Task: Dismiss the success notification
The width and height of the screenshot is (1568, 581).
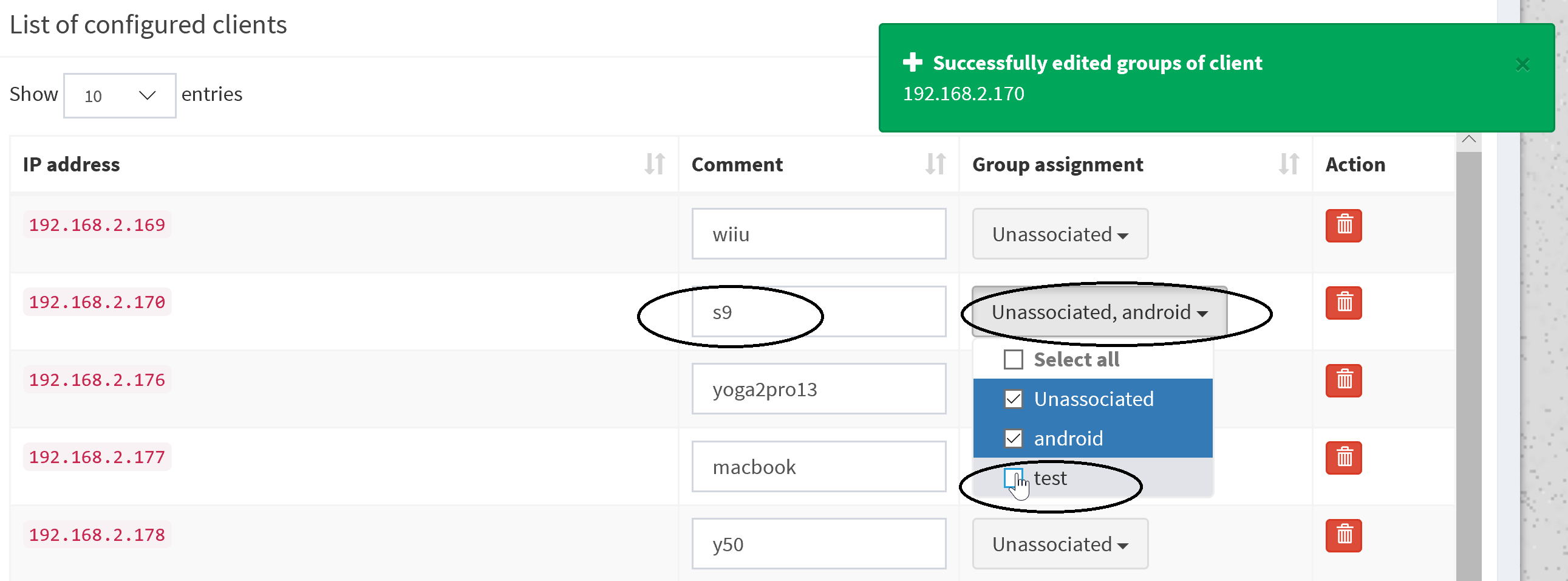Action: tap(1522, 64)
